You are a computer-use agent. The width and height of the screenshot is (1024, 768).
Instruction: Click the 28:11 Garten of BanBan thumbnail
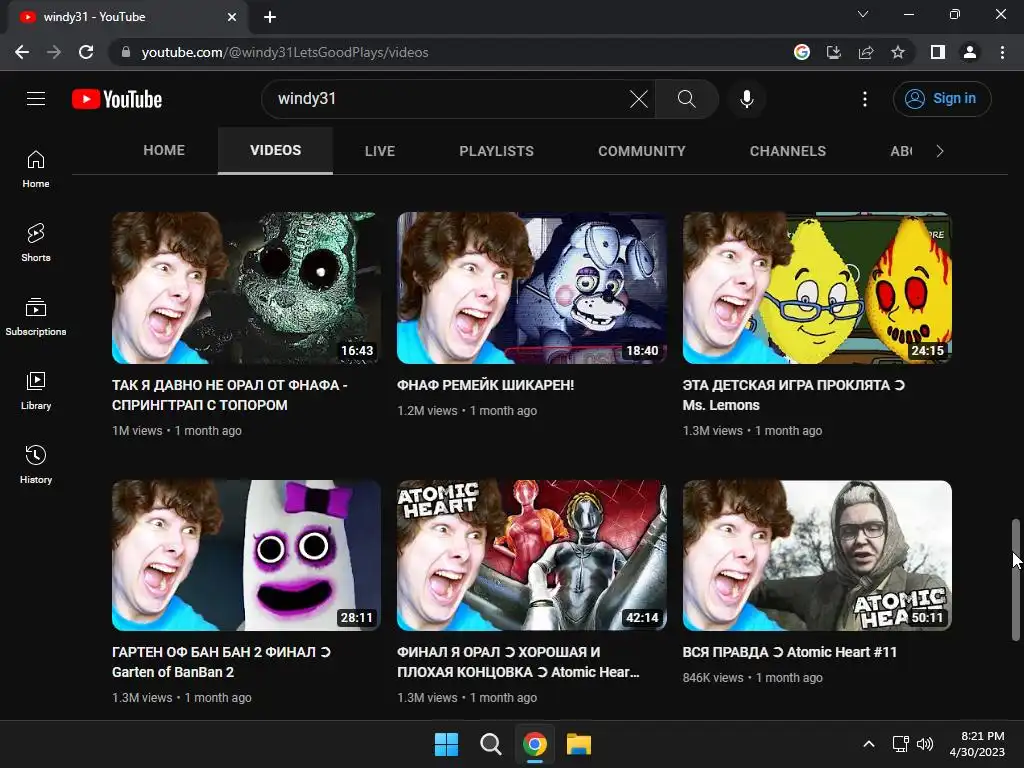pos(246,555)
